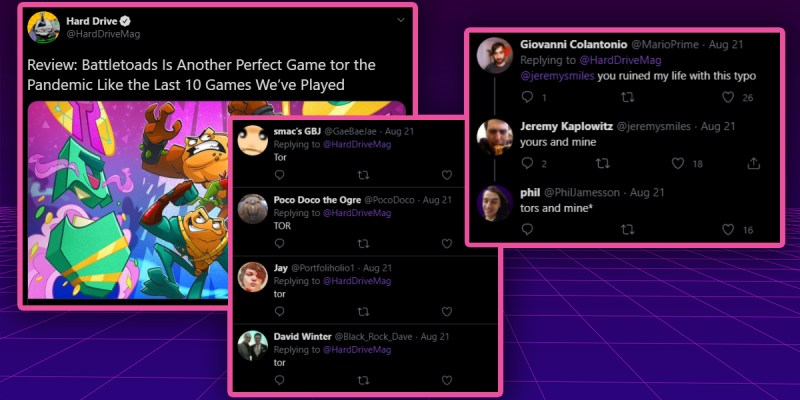Retweet smac's GBJ "Tor" reply

pyautogui.click(x=363, y=175)
